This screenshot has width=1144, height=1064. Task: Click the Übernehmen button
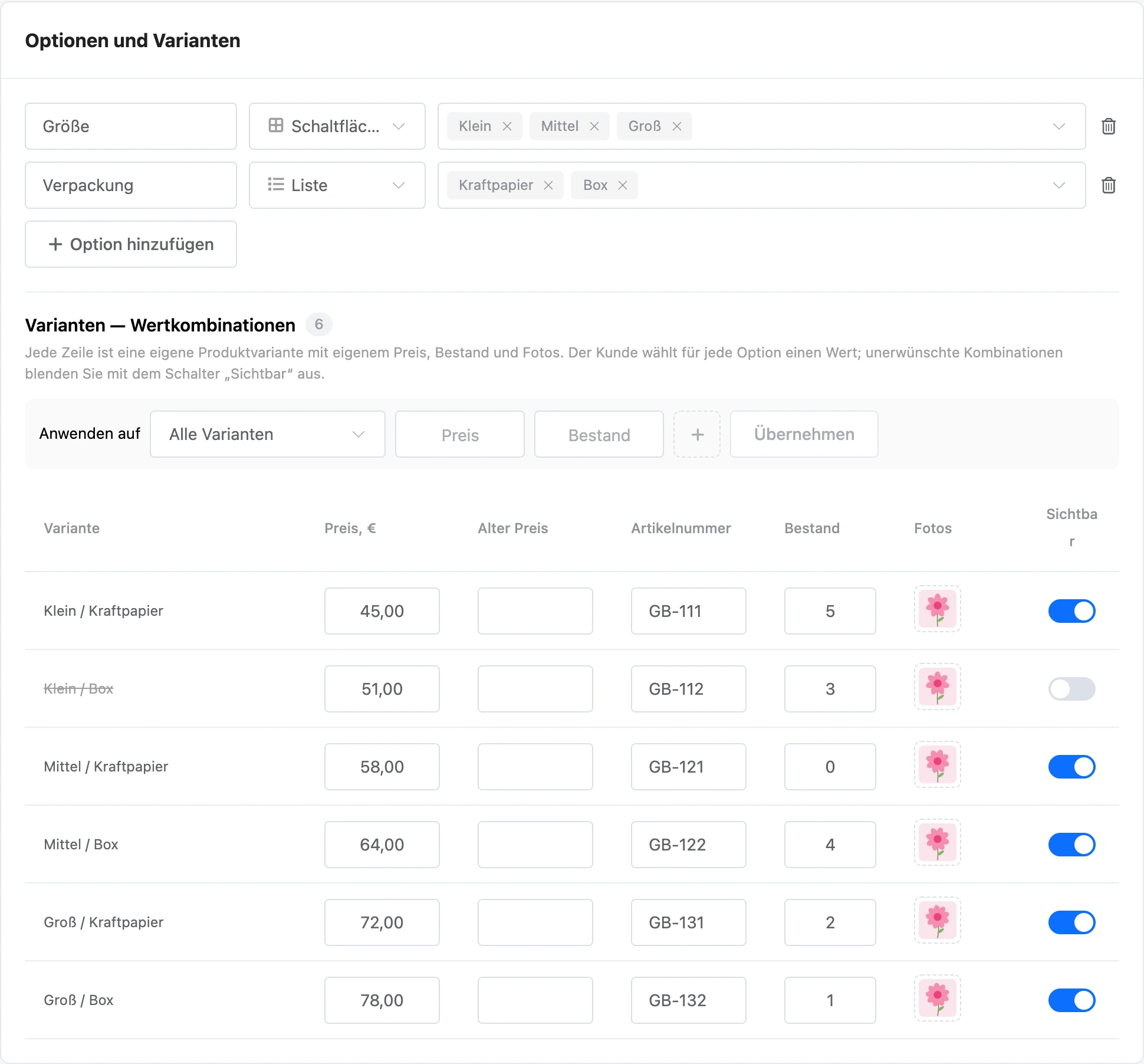pyautogui.click(x=804, y=434)
